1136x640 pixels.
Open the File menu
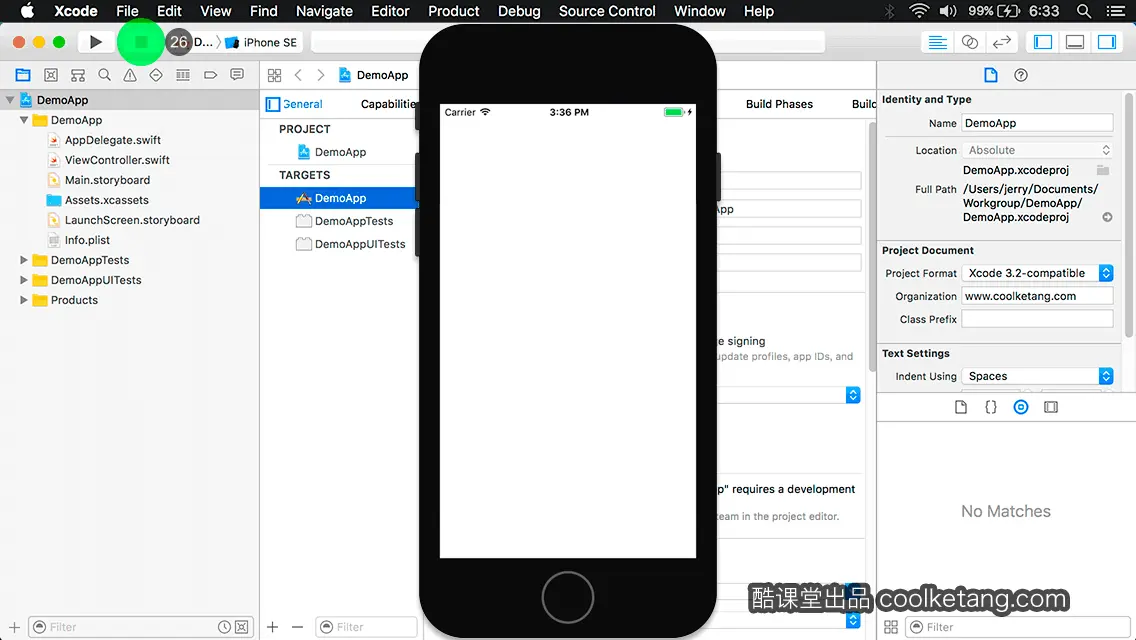(x=127, y=11)
